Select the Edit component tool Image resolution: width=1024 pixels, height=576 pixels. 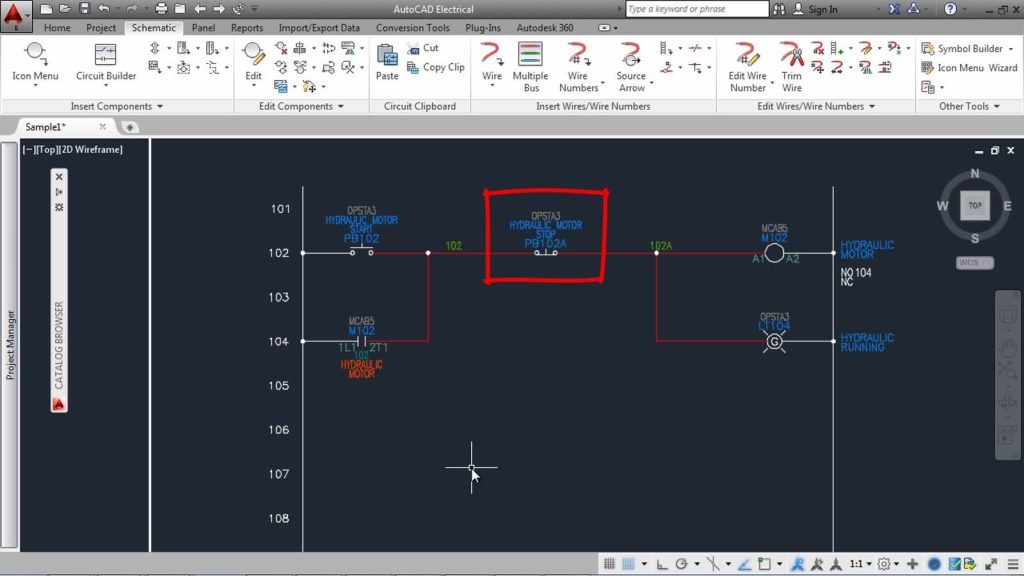pos(253,62)
